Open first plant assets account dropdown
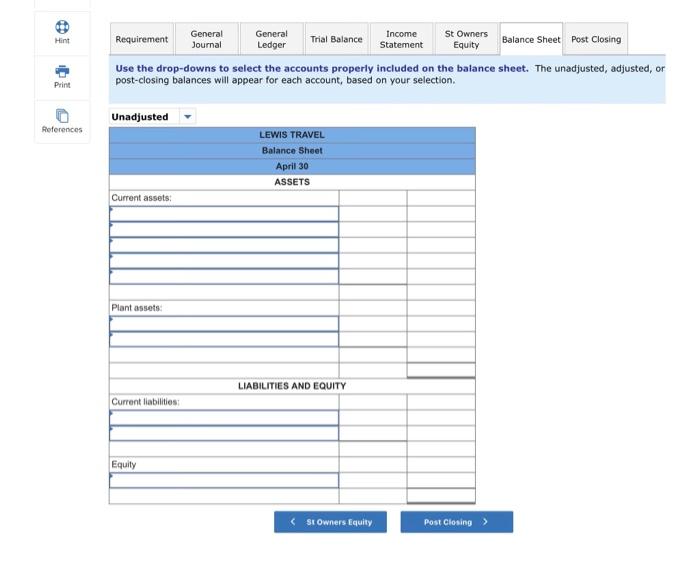This screenshot has height=576, width=700. (x=224, y=324)
